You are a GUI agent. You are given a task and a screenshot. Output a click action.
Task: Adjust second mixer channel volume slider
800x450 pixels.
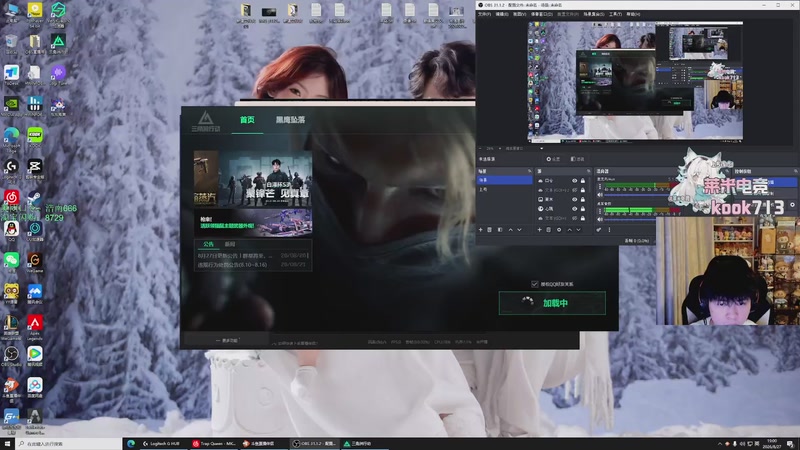630,219
